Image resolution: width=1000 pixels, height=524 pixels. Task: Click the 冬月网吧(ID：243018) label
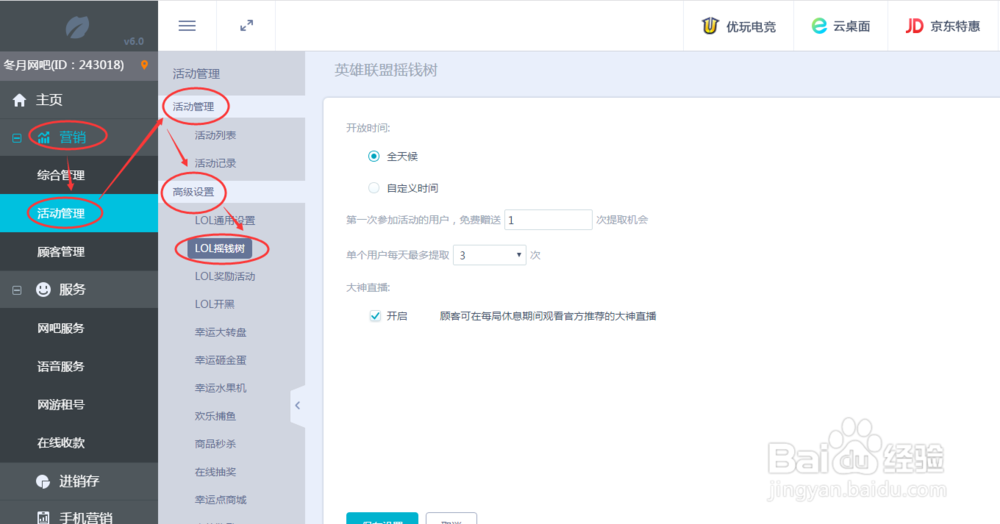click(64, 65)
